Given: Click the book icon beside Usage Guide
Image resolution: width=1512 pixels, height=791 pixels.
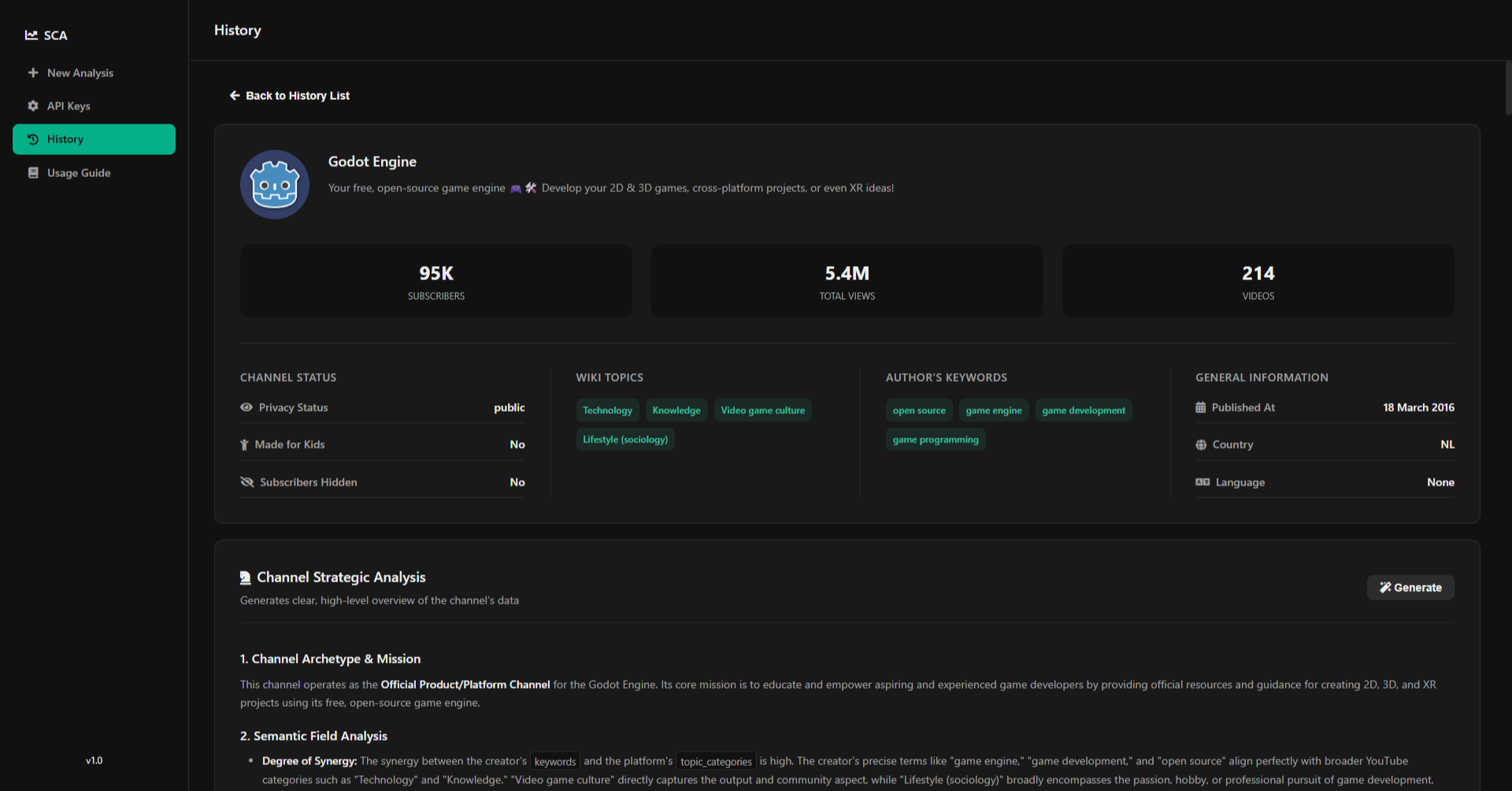Looking at the screenshot, I should click(x=33, y=172).
